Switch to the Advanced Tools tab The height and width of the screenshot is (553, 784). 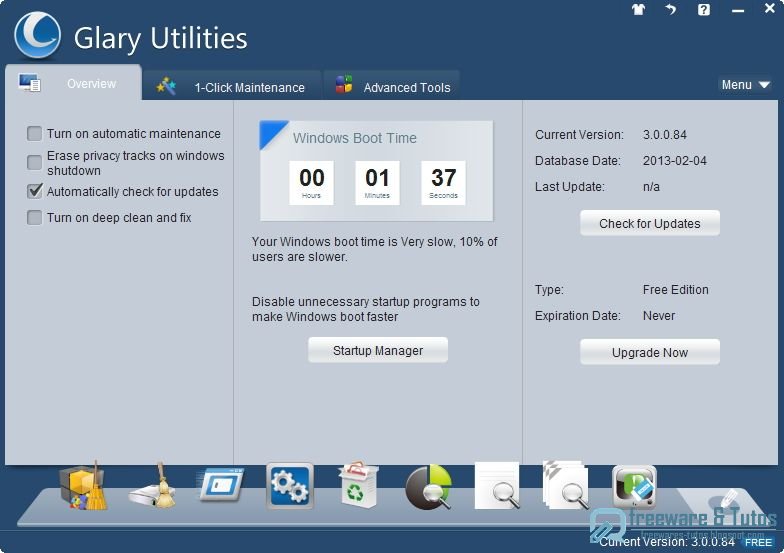coord(392,86)
